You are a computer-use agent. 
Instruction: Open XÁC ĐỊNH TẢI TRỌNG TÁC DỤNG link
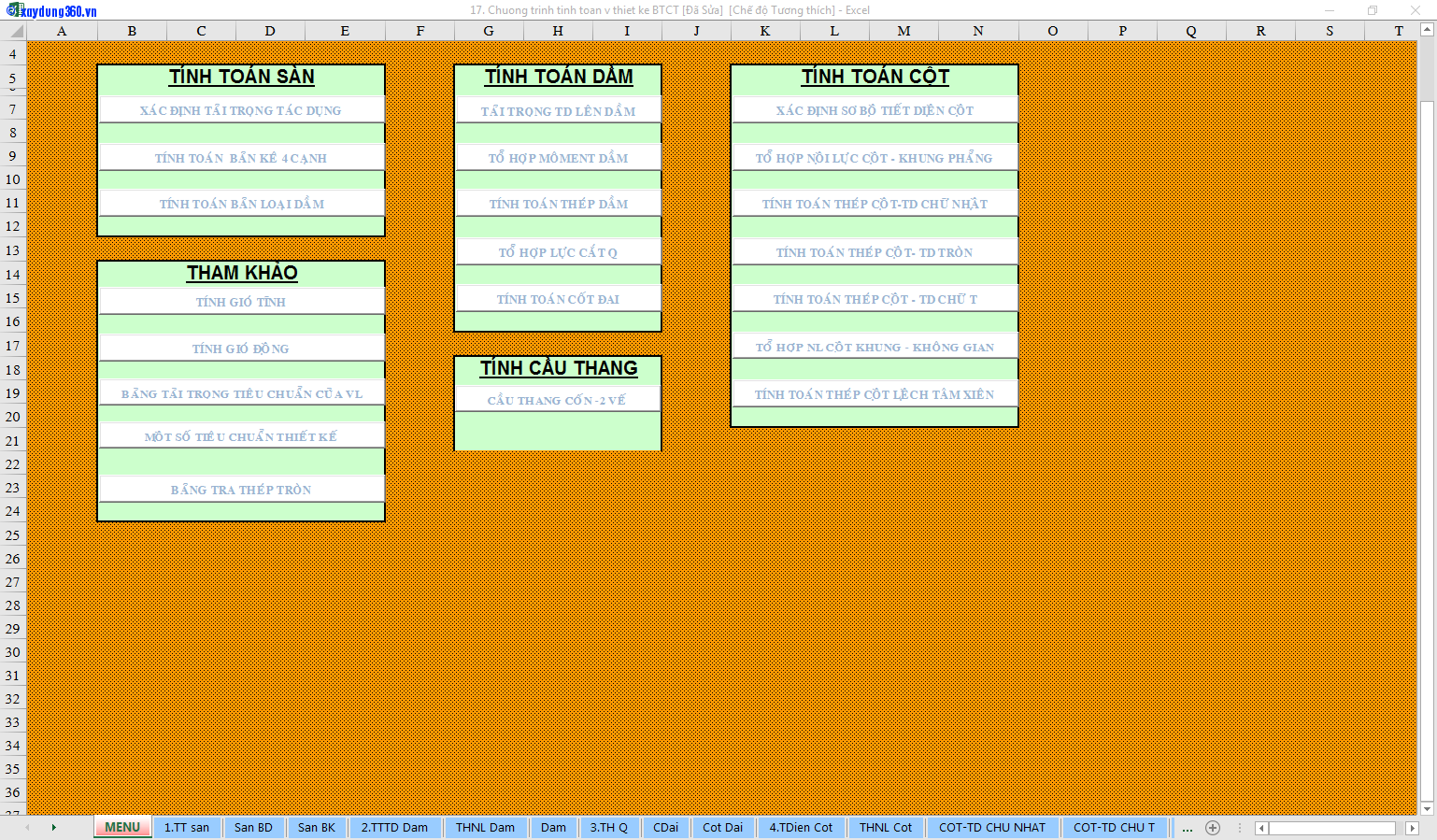coord(241,110)
